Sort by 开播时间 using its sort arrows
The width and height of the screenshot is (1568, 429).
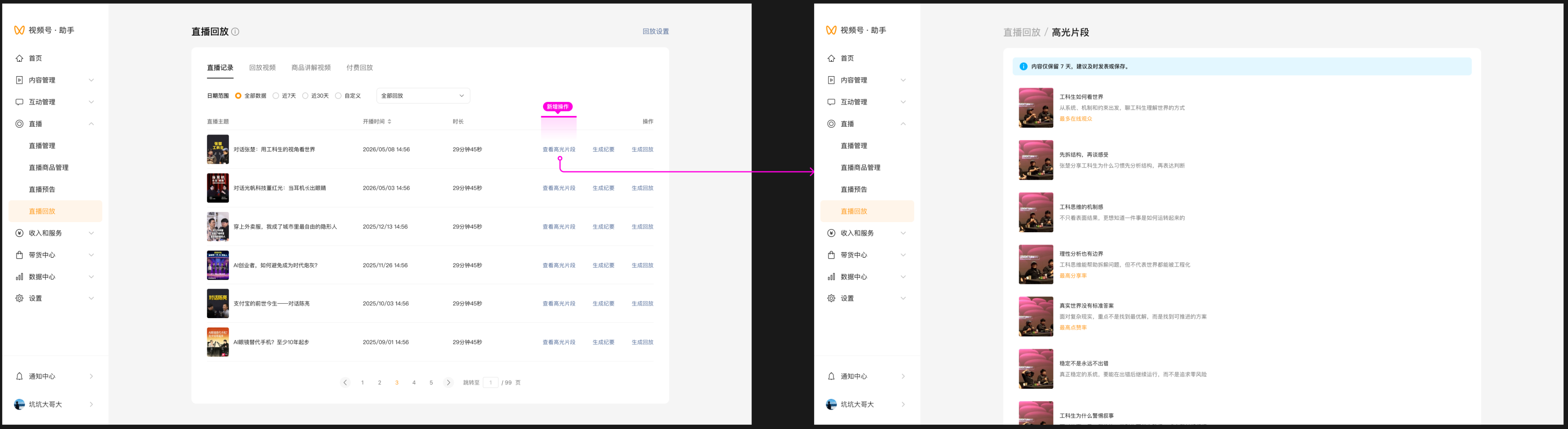390,121
